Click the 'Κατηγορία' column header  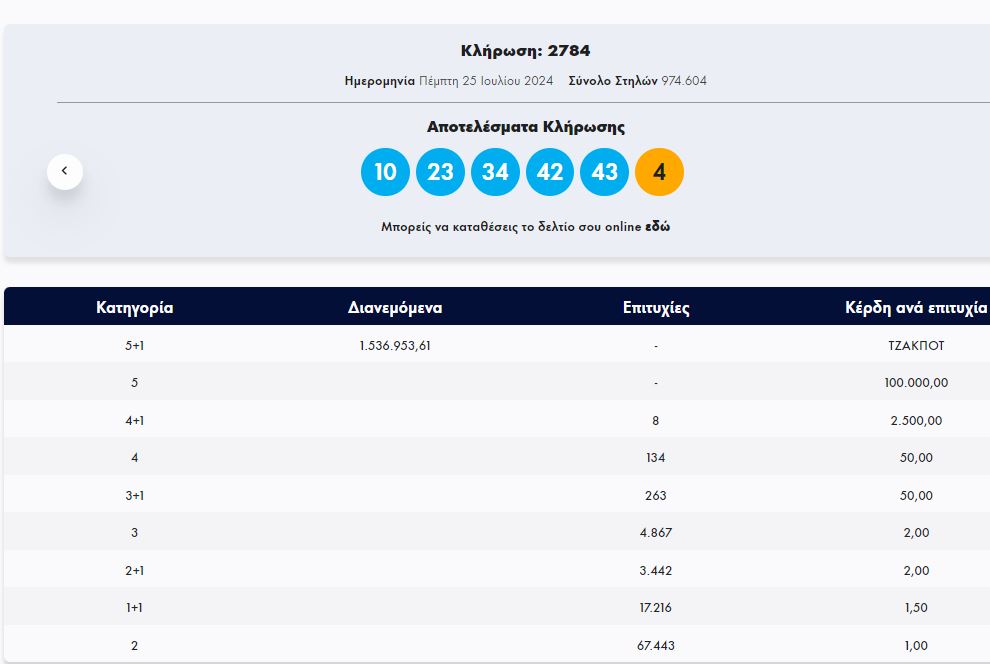(135, 308)
